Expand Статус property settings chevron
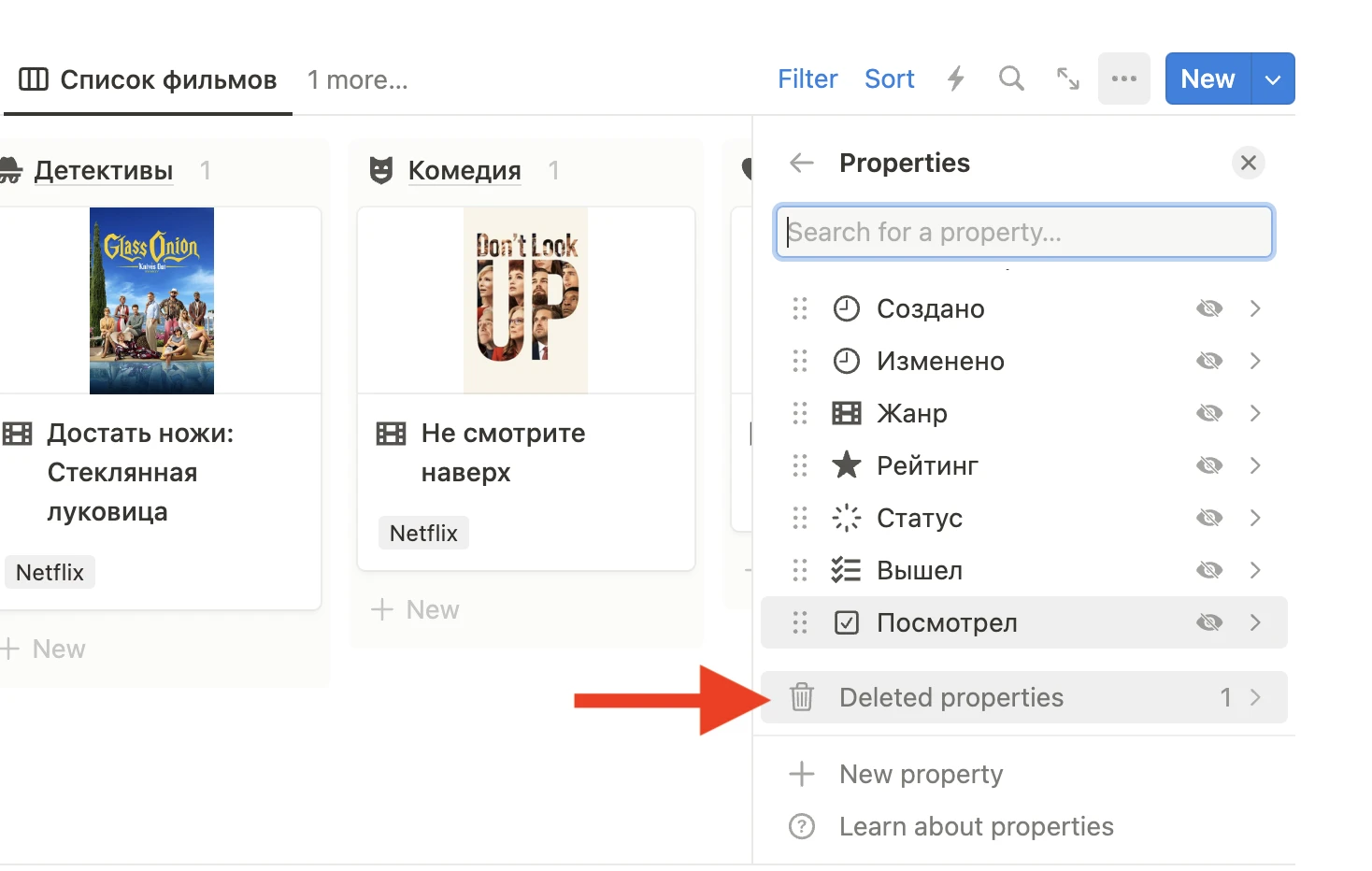1372x871 pixels. click(x=1255, y=518)
